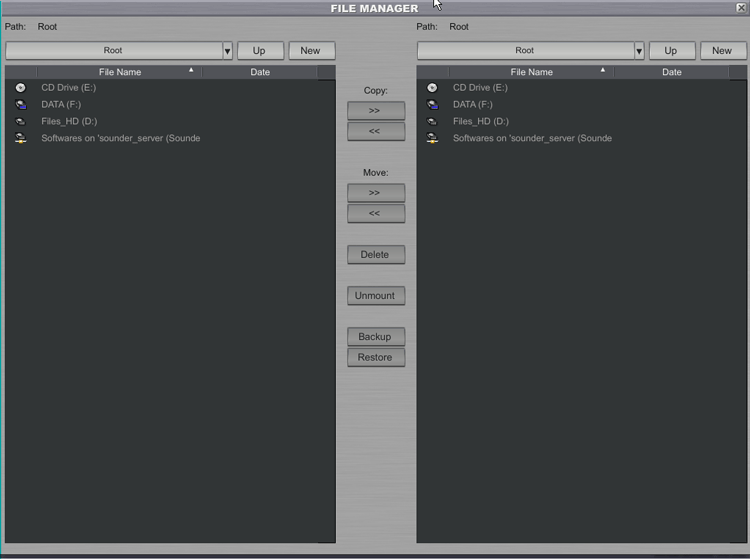Open the left Root path dropdown arrow
The width and height of the screenshot is (750, 559).
[x=228, y=51]
